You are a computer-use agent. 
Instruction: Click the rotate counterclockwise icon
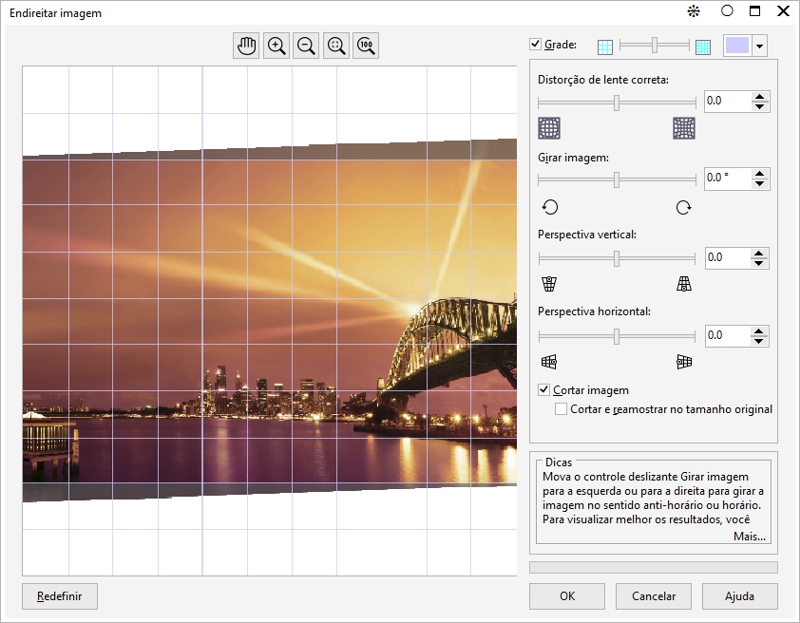click(549, 207)
